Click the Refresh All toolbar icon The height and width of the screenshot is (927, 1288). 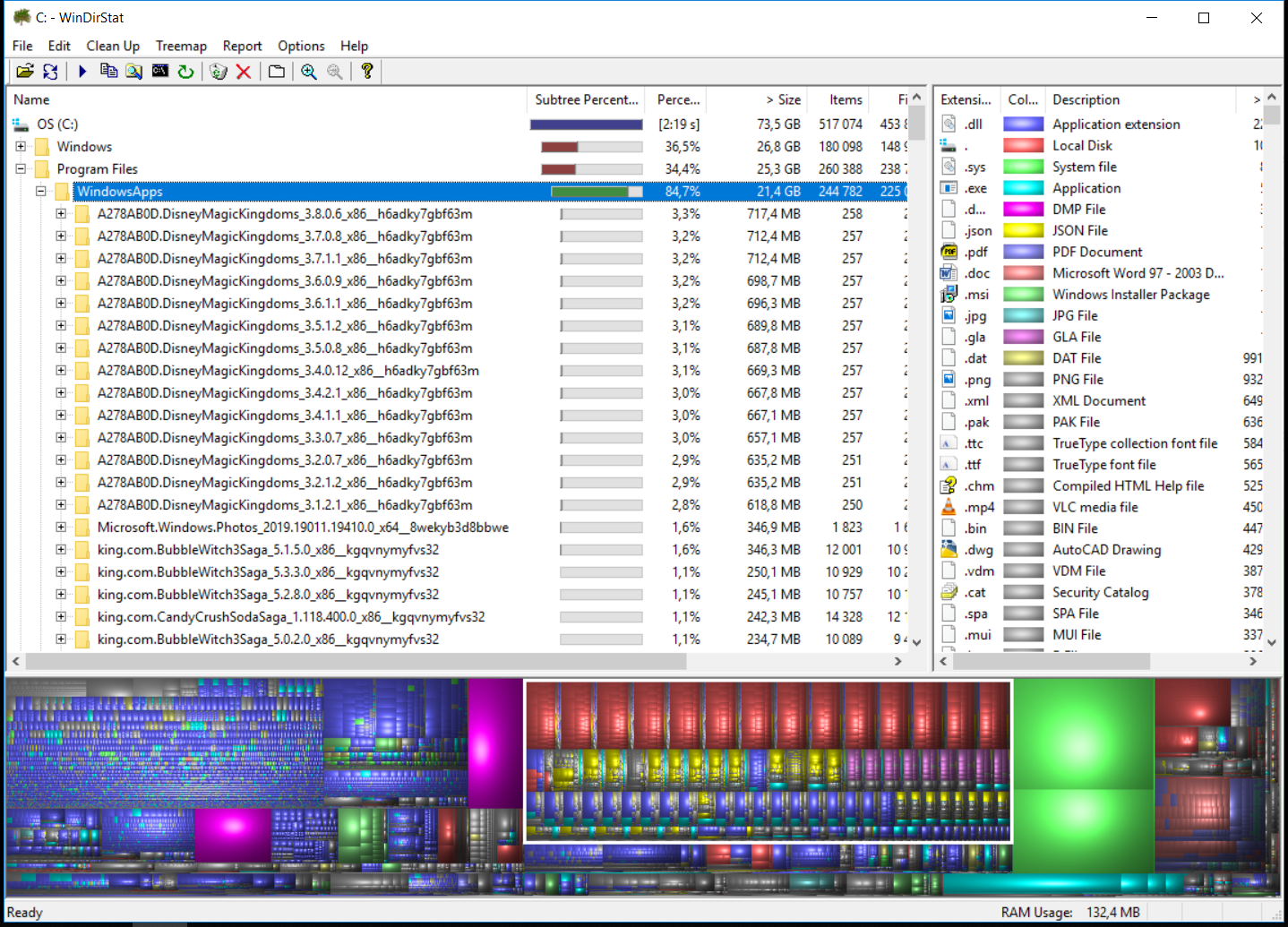tap(50, 71)
